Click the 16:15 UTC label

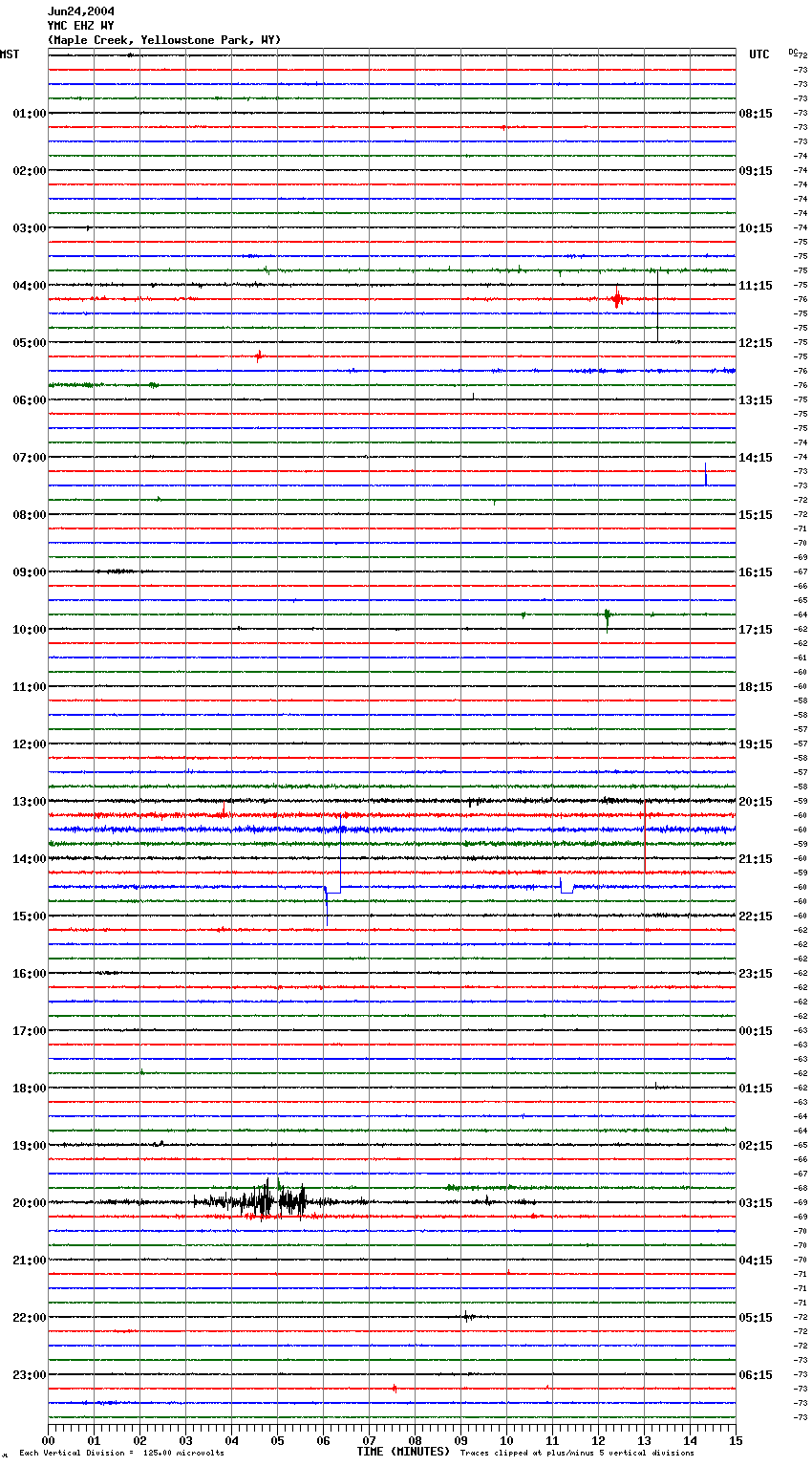[x=756, y=572]
